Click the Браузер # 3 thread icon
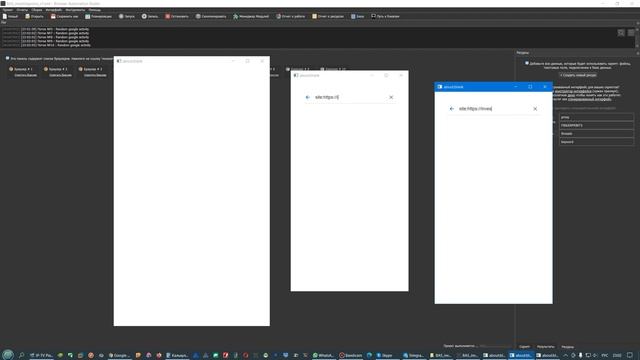Screen dimensions: 640x360 [x=80, y=69]
